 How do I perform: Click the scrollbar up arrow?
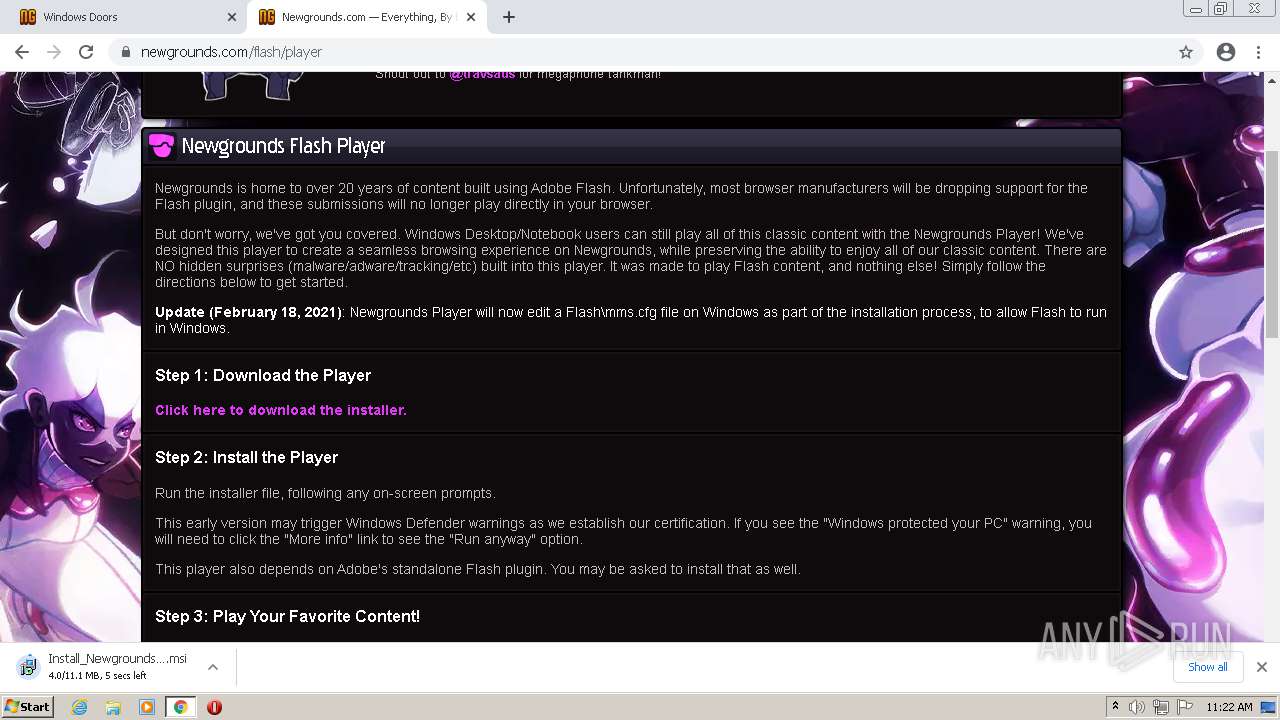1272,79
